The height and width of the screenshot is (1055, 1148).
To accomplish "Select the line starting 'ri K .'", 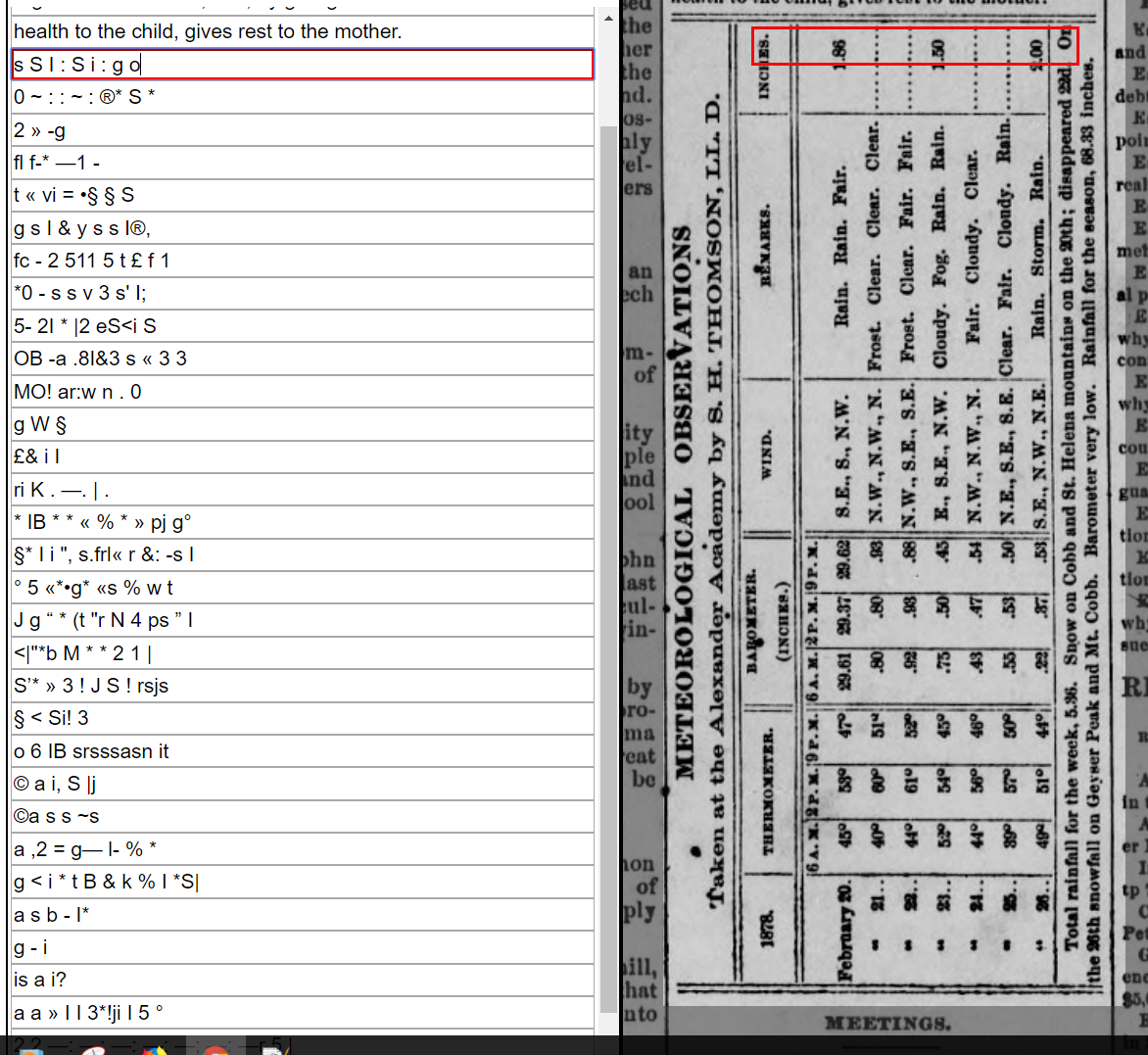I will click(303, 490).
